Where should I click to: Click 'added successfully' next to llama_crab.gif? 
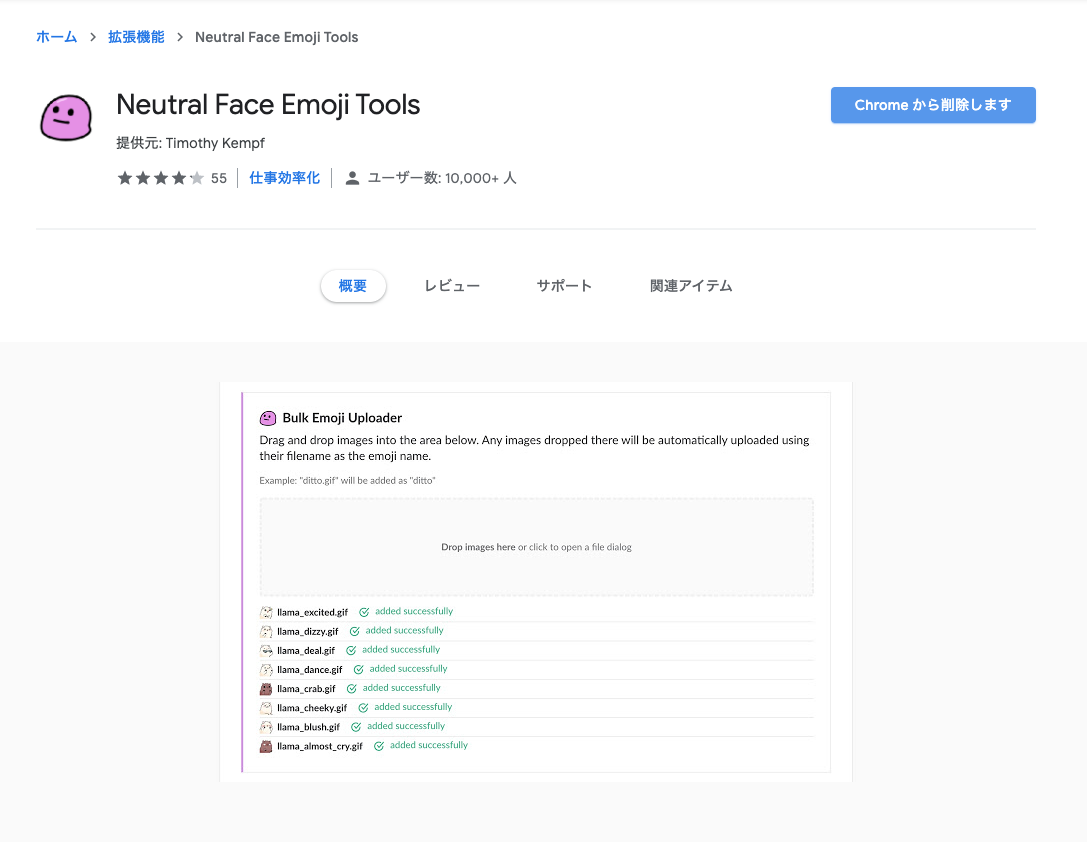pos(401,687)
